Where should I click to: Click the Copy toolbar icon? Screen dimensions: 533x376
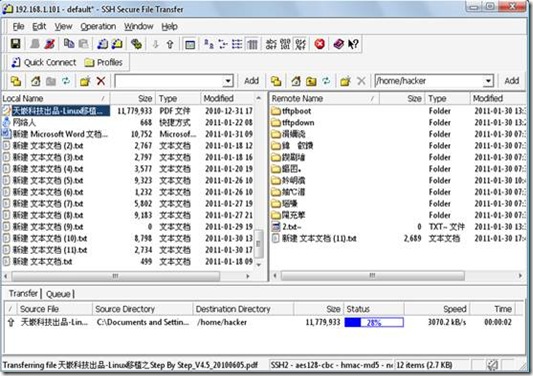pos(69,44)
